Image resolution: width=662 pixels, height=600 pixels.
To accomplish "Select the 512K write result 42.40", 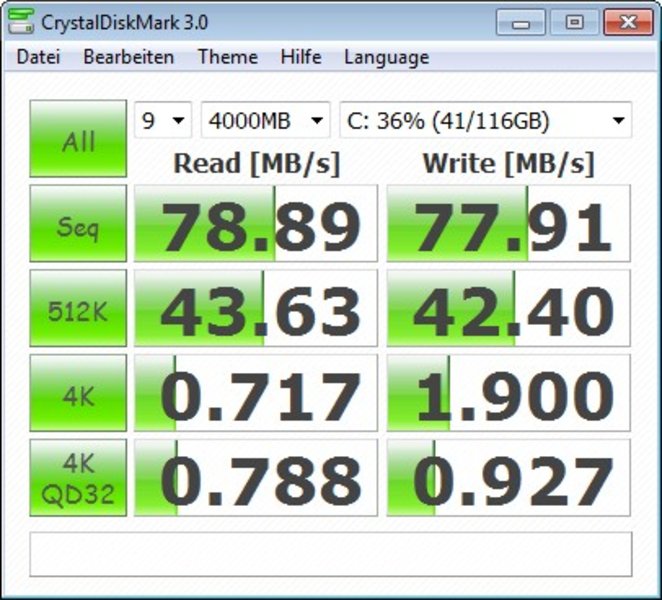I will click(509, 308).
